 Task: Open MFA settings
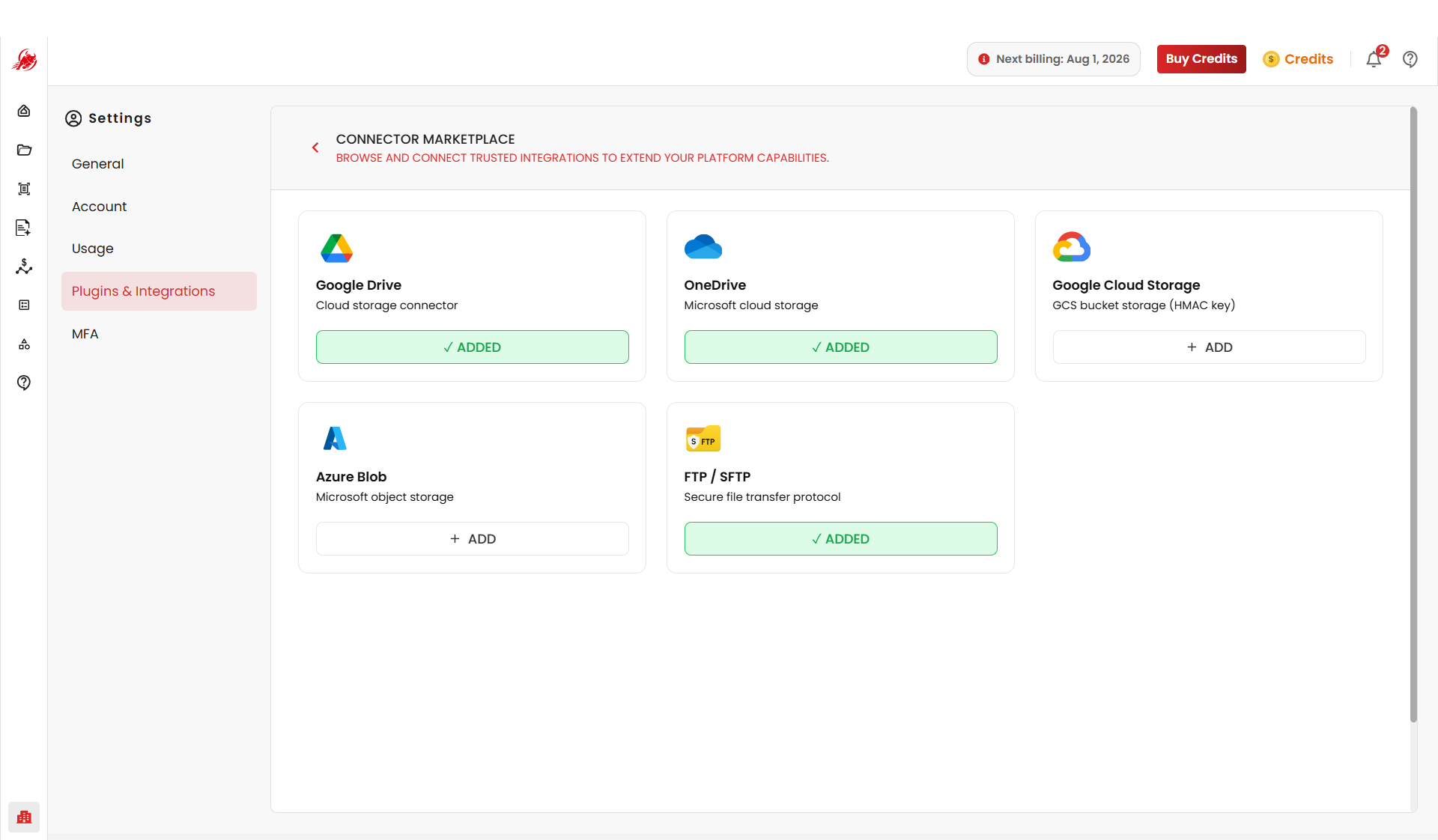click(85, 334)
